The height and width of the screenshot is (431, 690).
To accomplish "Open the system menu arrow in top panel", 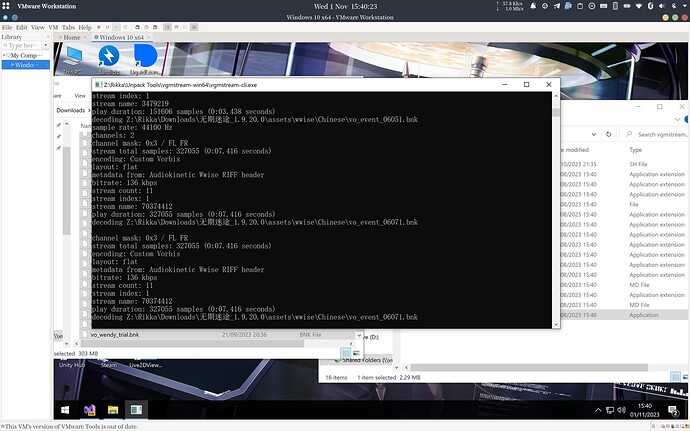I will pyautogui.click(x=685, y=6).
